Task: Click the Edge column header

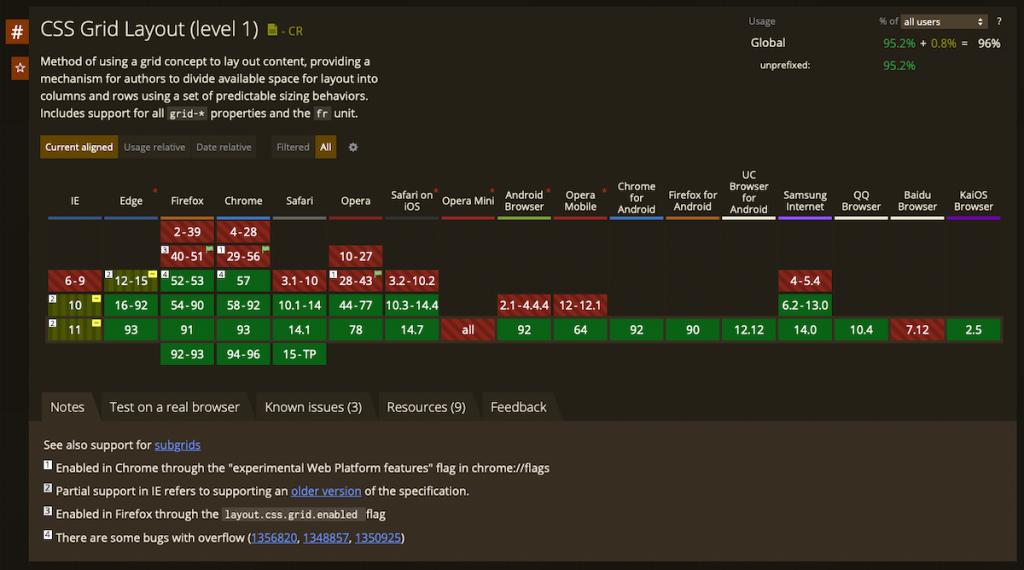Action: coord(131,201)
